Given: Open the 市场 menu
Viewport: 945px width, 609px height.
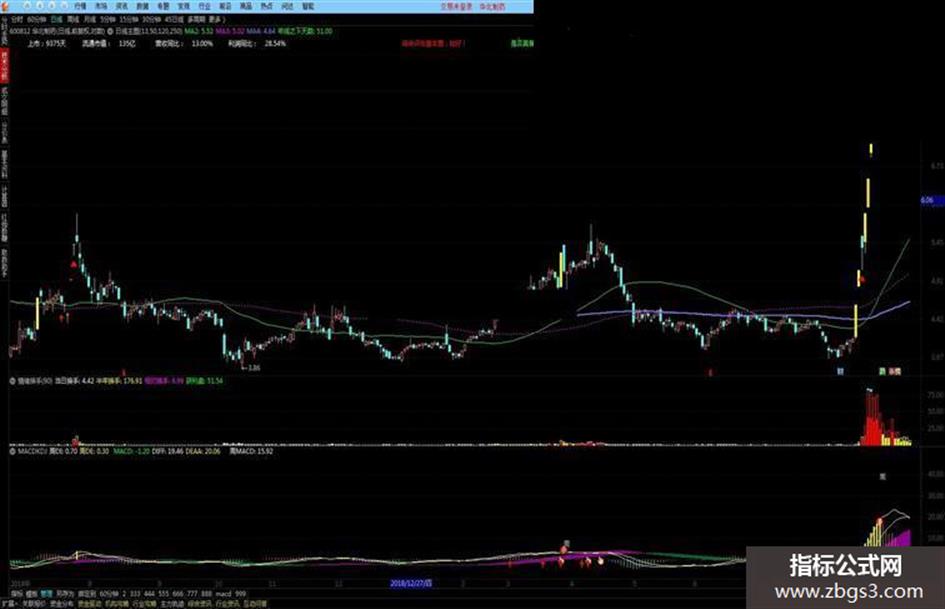Looking at the screenshot, I should 101,6.
